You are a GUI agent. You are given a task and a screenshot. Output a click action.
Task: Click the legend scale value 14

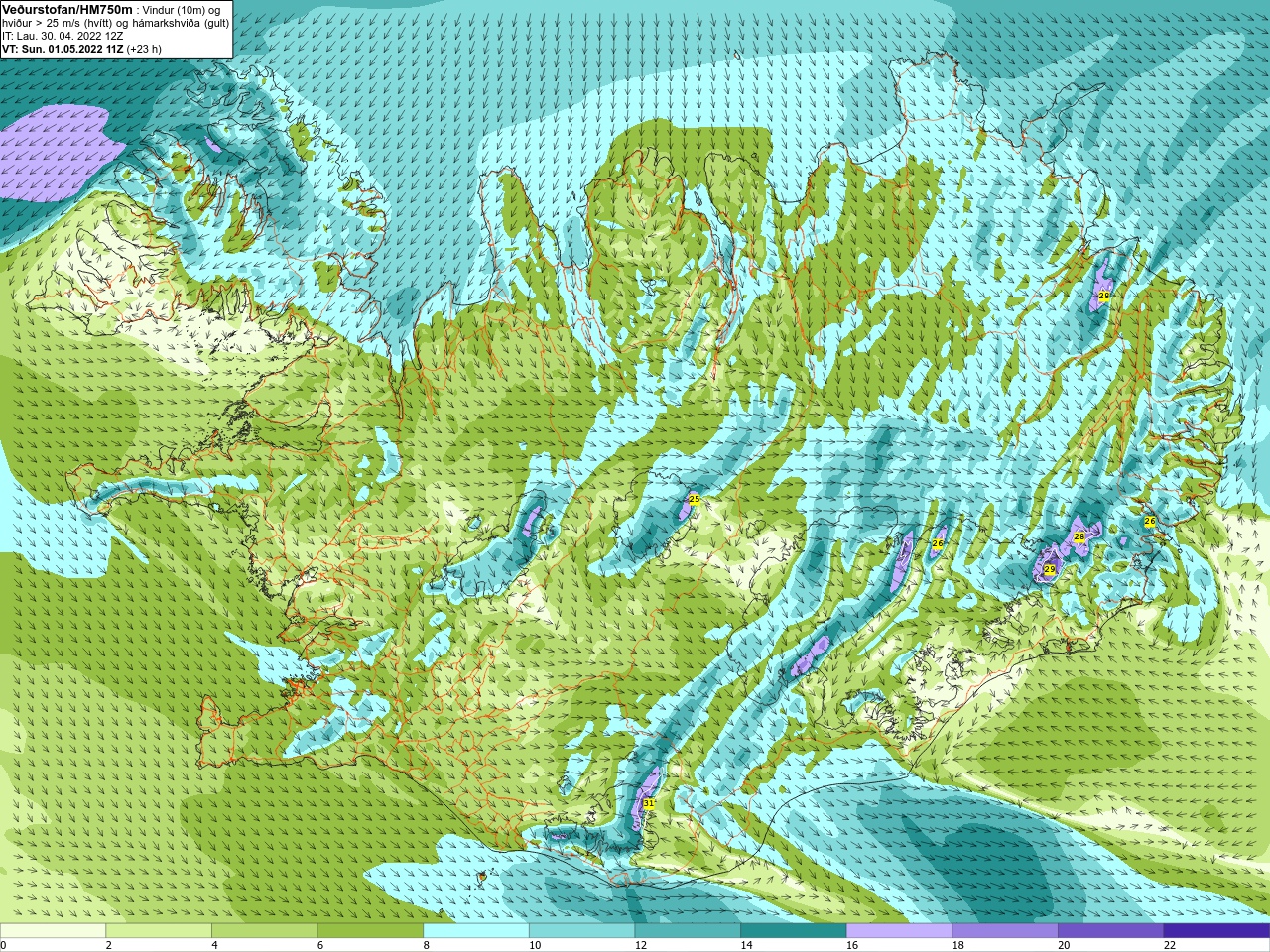click(746, 945)
